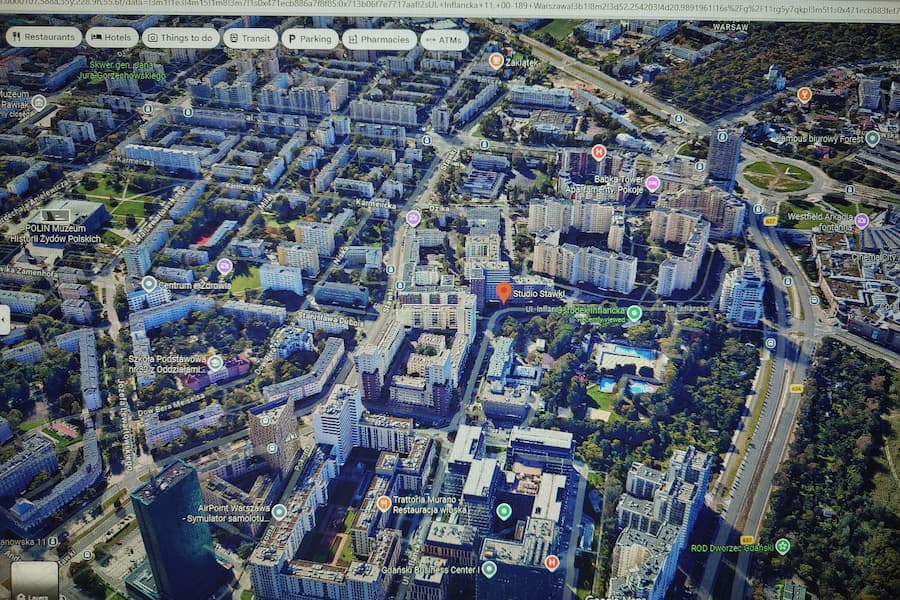Select green pin right of Trattoria Murano
Image resolution: width=900 pixels, height=600 pixels.
pyautogui.click(x=503, y=511)
